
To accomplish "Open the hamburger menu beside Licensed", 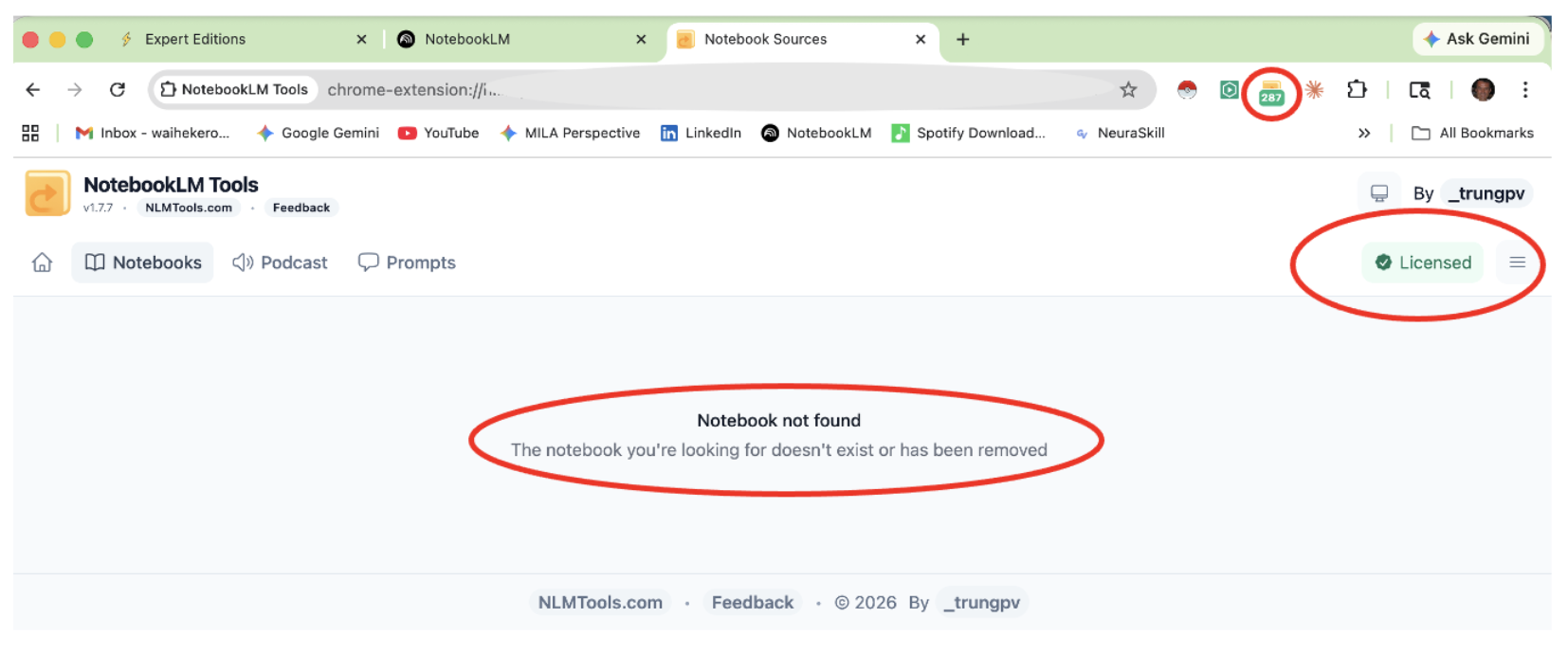I will [1518, 263].
